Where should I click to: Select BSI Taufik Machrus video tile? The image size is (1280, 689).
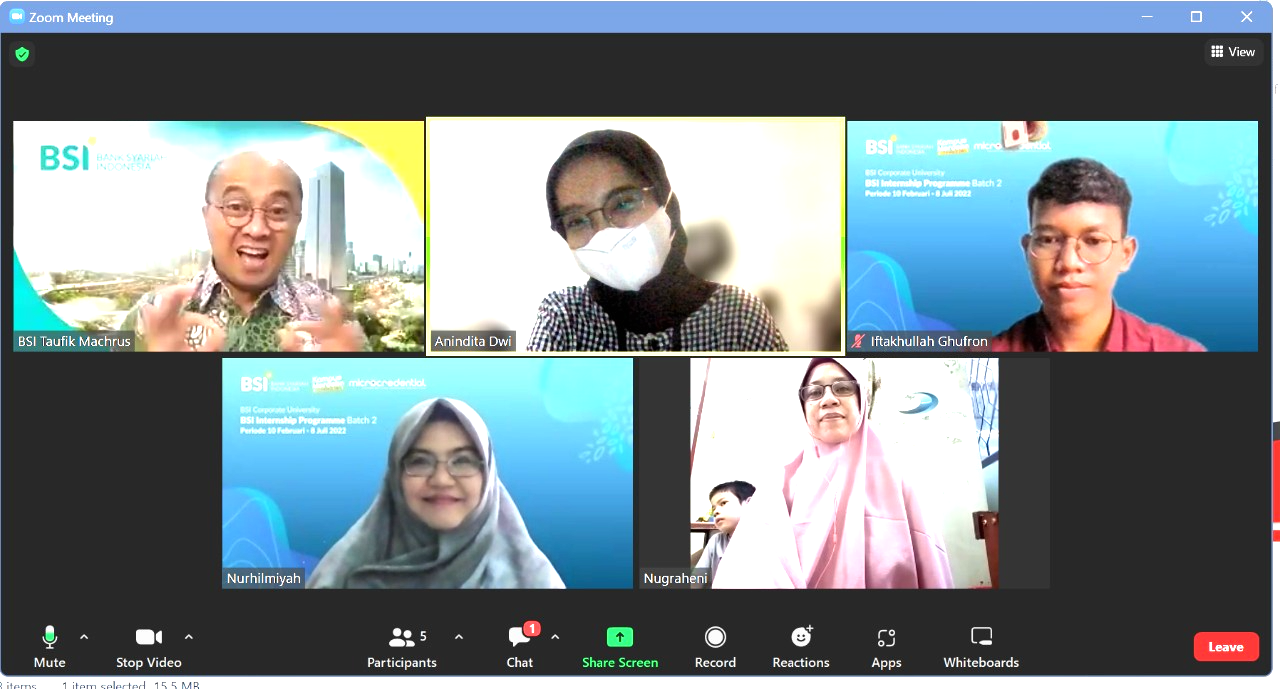tap(218, 236)
